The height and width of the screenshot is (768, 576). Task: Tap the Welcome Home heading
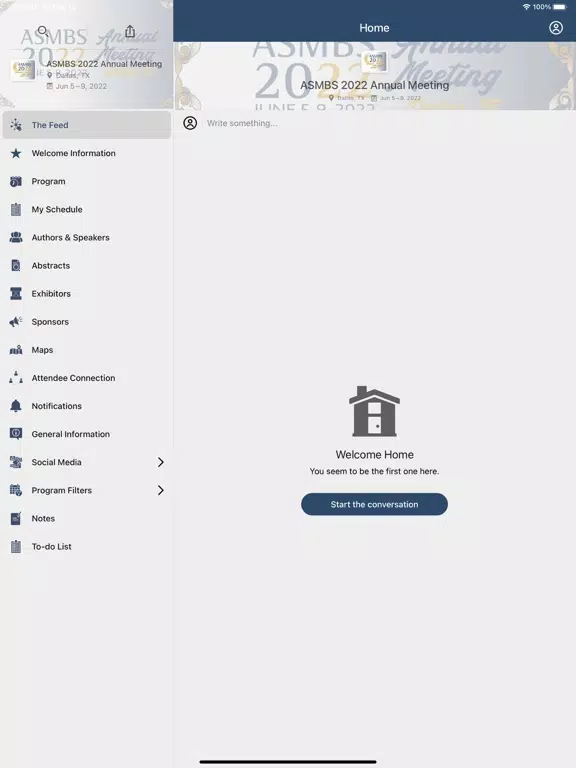click(374, 455)
